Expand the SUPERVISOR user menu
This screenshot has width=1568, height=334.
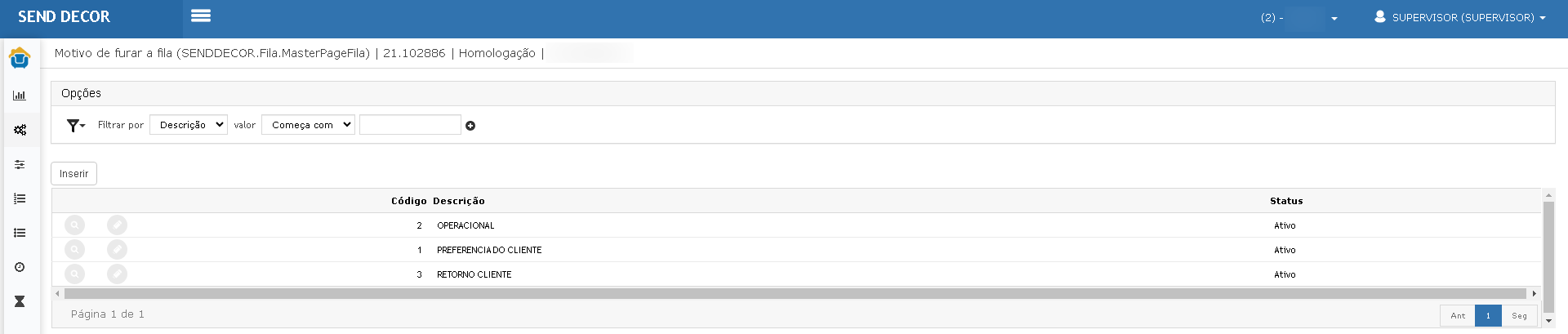(x=1459, y=17)
